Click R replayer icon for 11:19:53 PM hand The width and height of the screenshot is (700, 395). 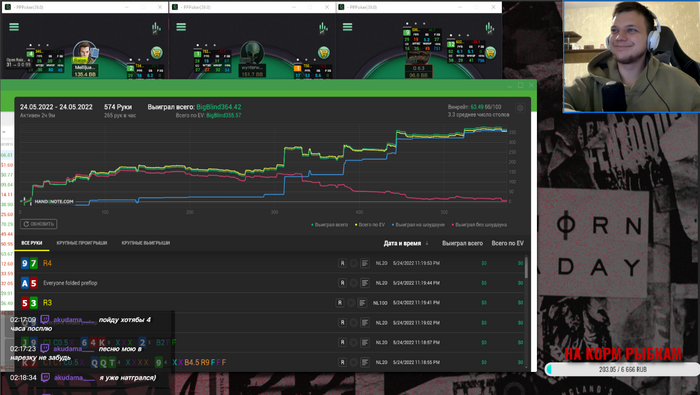pyautogui.click(x=342, y=263)
